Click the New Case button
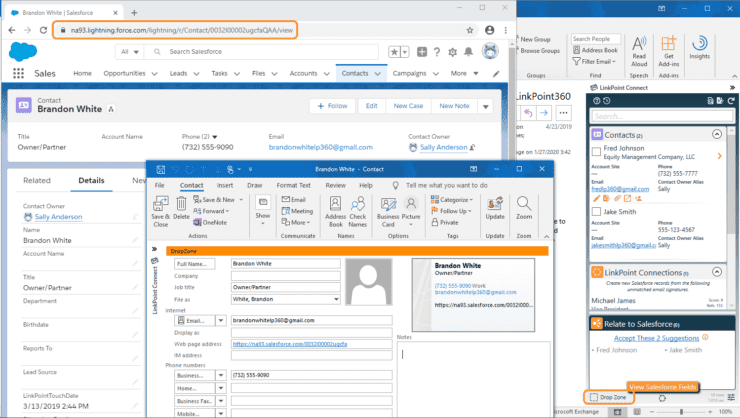Screen dimensions: 740x418 click(x=408, y=106)
